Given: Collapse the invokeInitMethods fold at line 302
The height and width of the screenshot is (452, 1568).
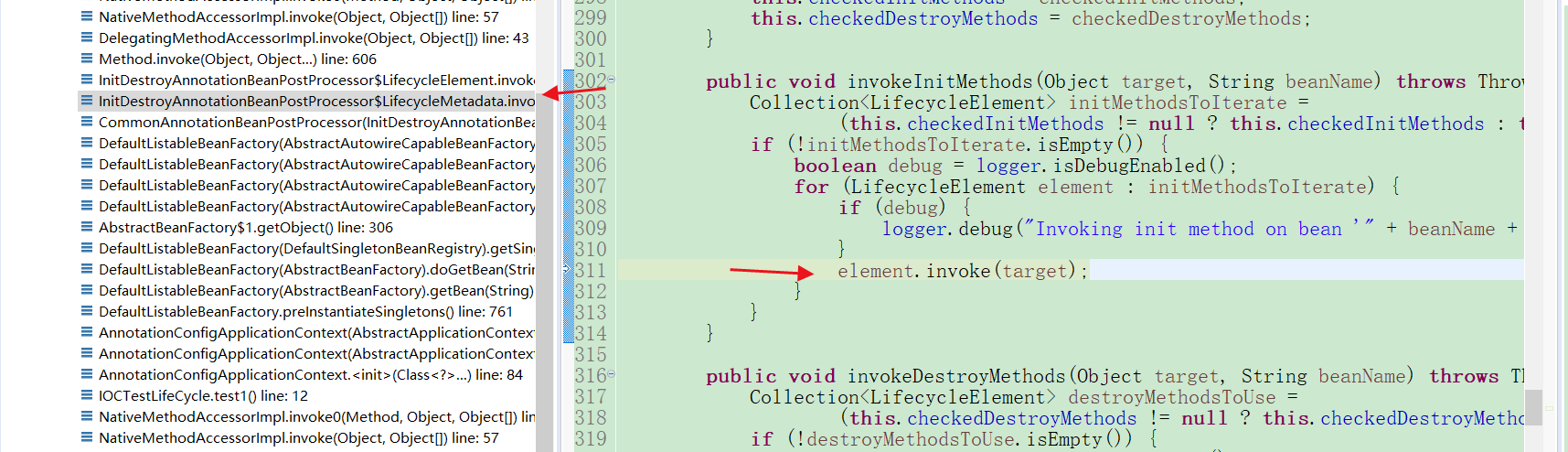Looking at the screenshot, I should [612, 80].
